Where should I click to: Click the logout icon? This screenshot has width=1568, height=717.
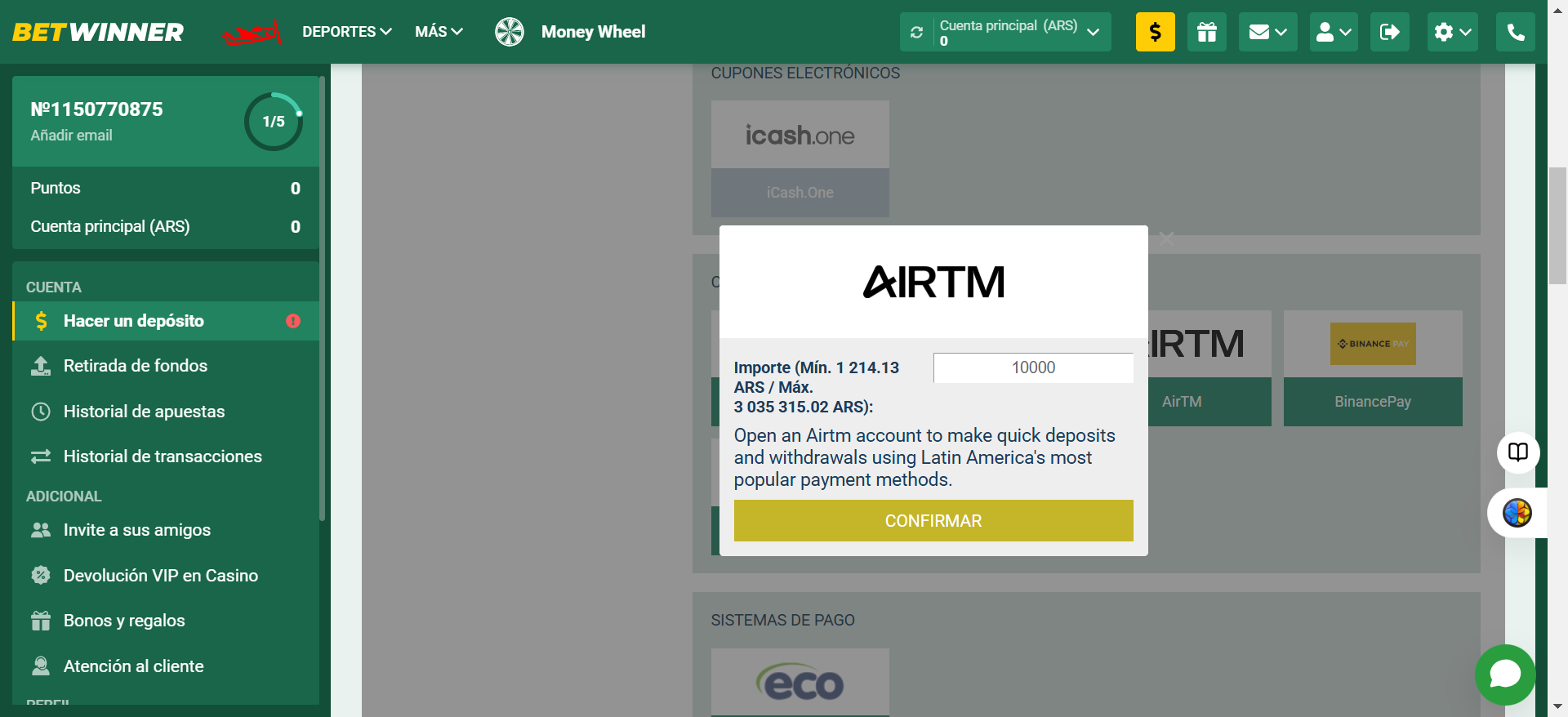(x=1390, y=32)
